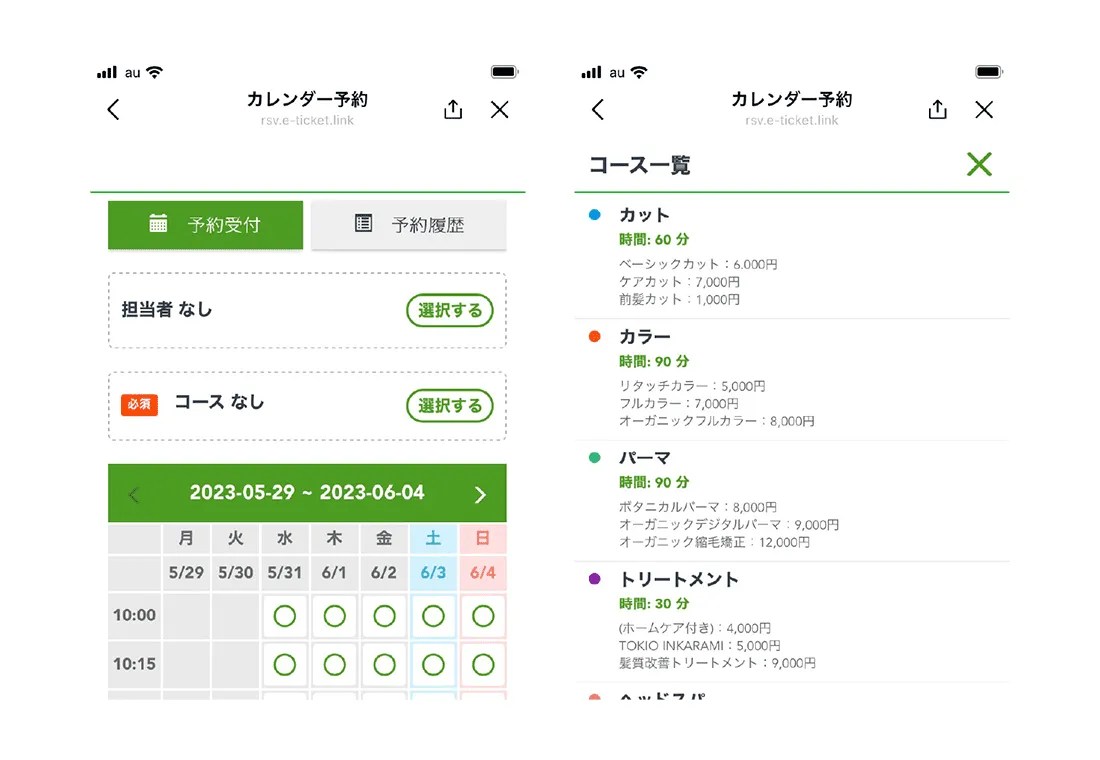1100x760 pixels.
Task: Open the share icon above コース一覧
Action: 937,110
